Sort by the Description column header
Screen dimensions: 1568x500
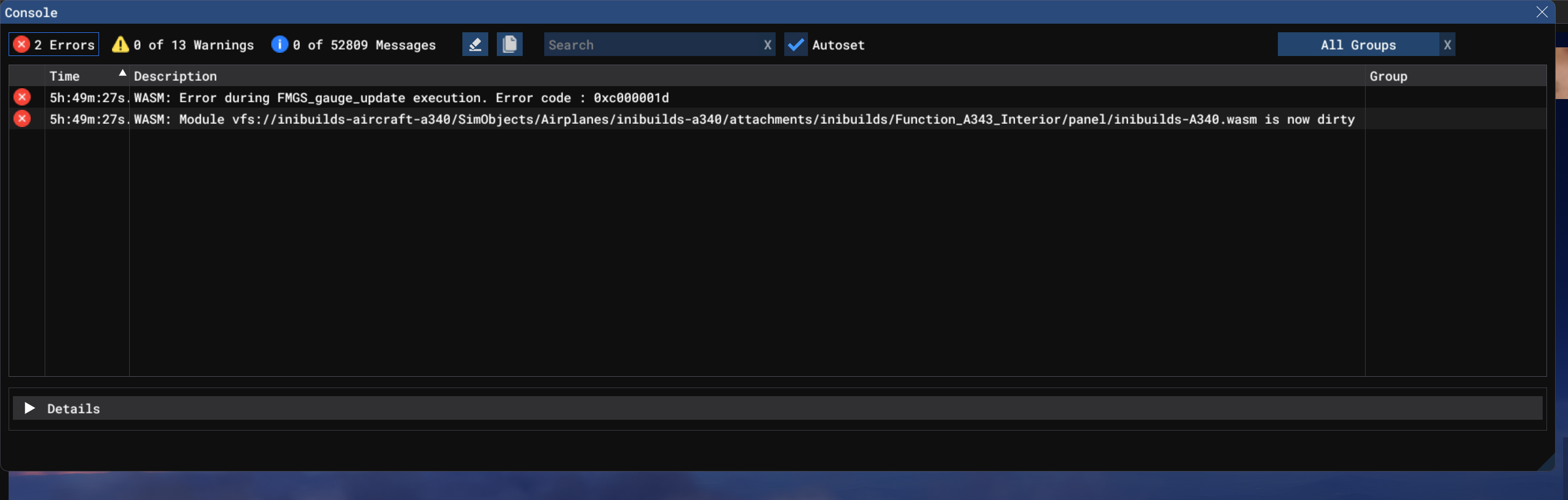(175, 76)
